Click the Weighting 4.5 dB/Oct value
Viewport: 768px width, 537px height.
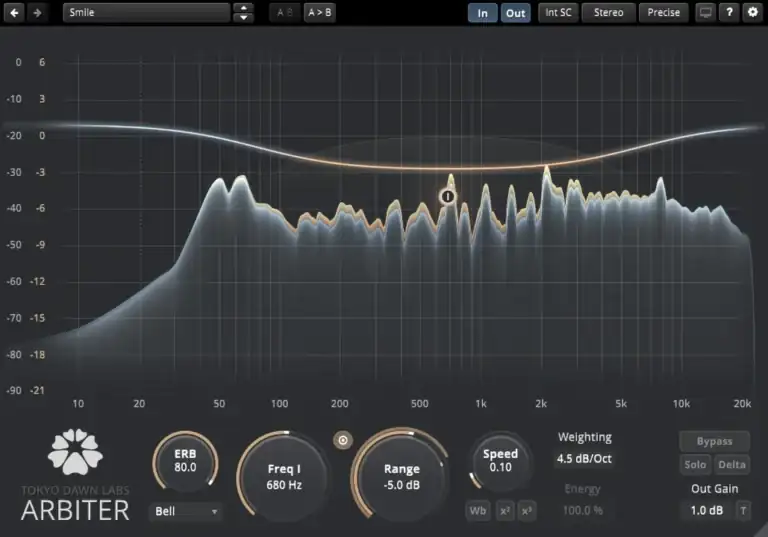coord(584,459)
